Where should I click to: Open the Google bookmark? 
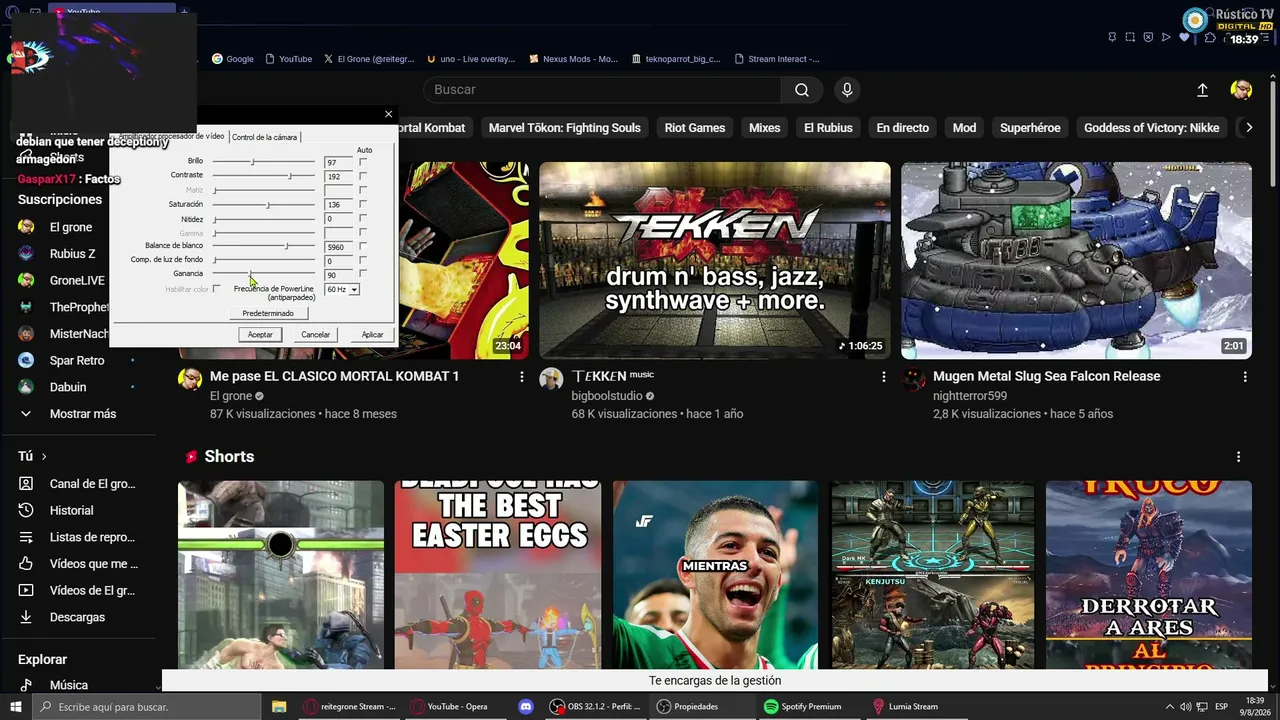[232, 59]
